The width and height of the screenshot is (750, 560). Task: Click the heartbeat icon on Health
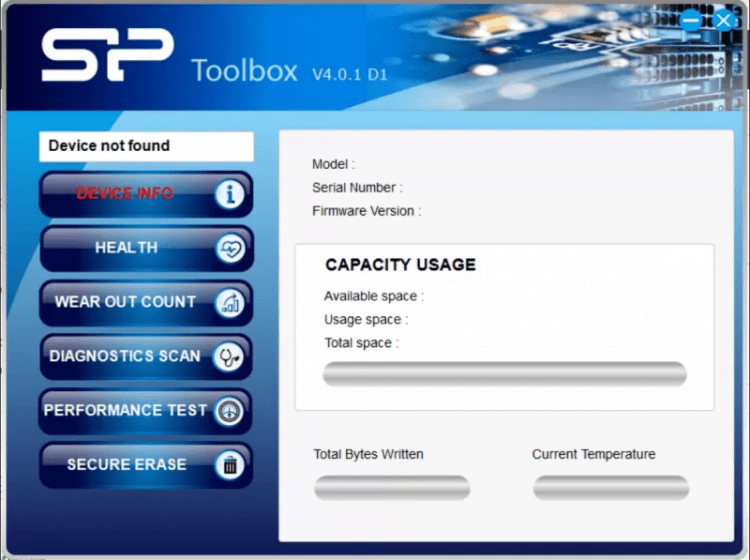tap(230, 249)
